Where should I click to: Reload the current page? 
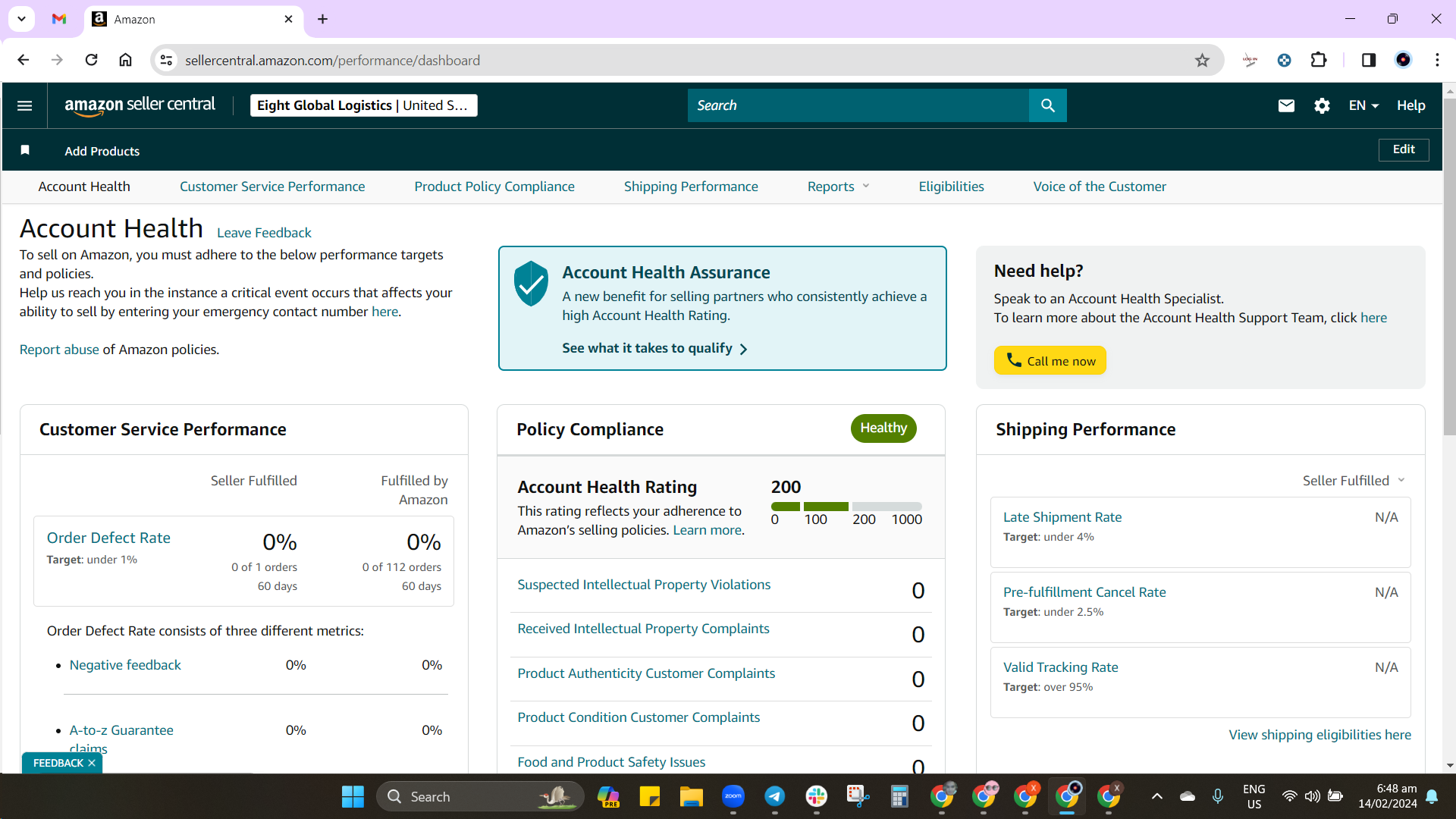click(91, 60)
